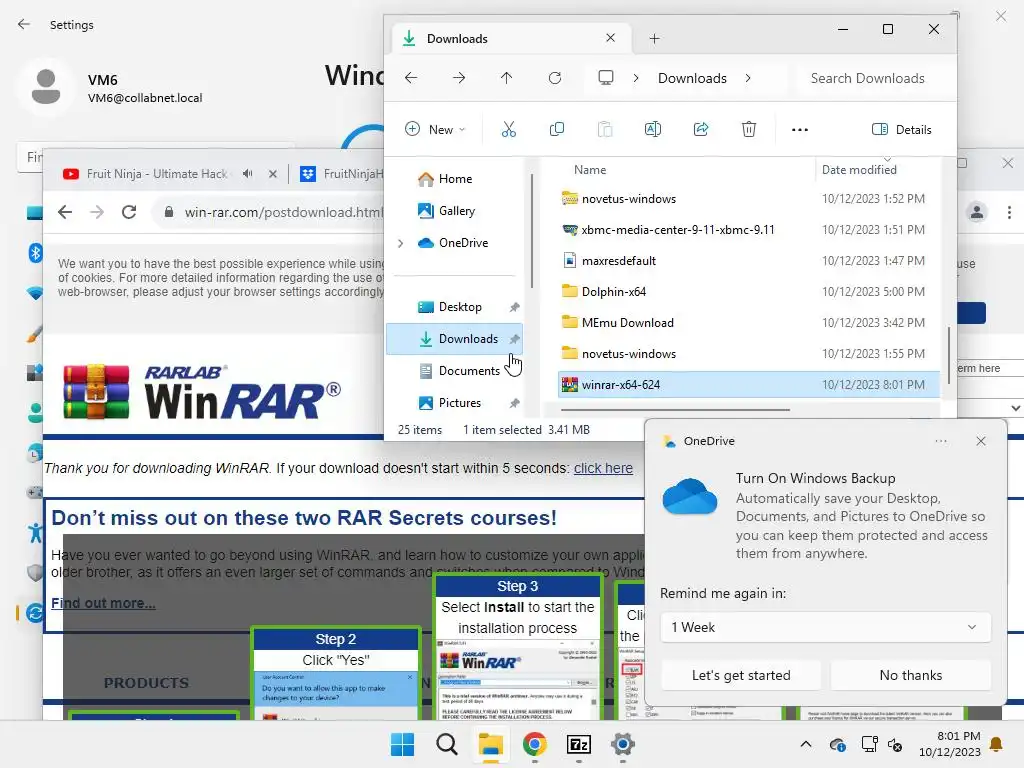Open Search from the taskbar
The height and width of the screenshot is (768, 1024).
tap(447, 744)
